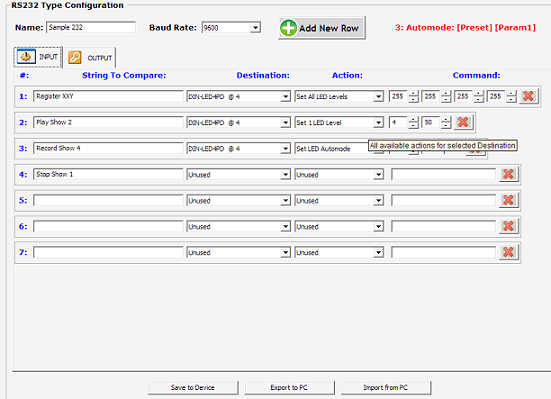Screen dimensions: 551x399
Task: Adjust row 2 spinner with value 50
Action: coord(446,122)
